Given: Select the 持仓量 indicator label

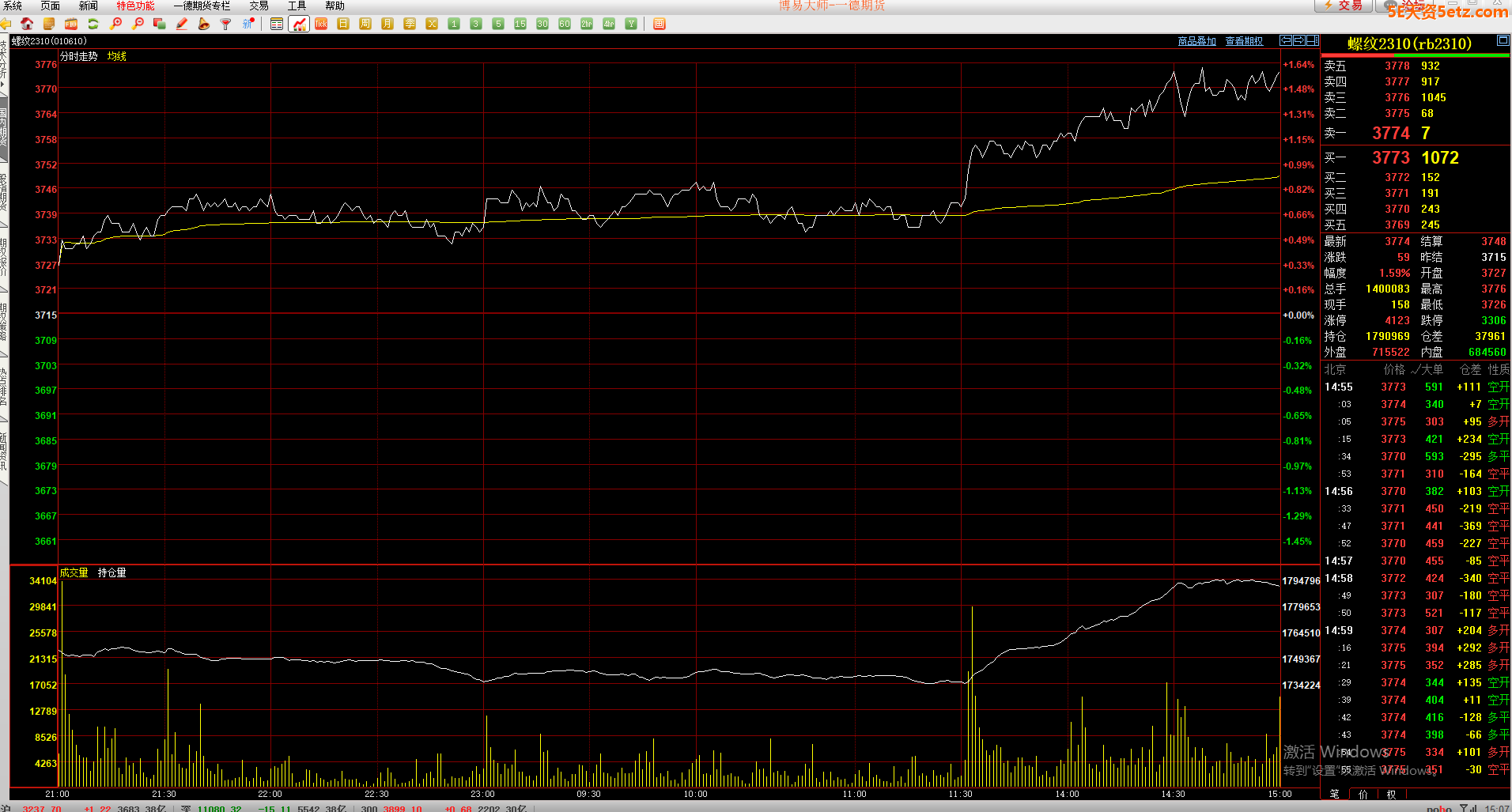Looking at the screenshot, I should click(112, 572).
